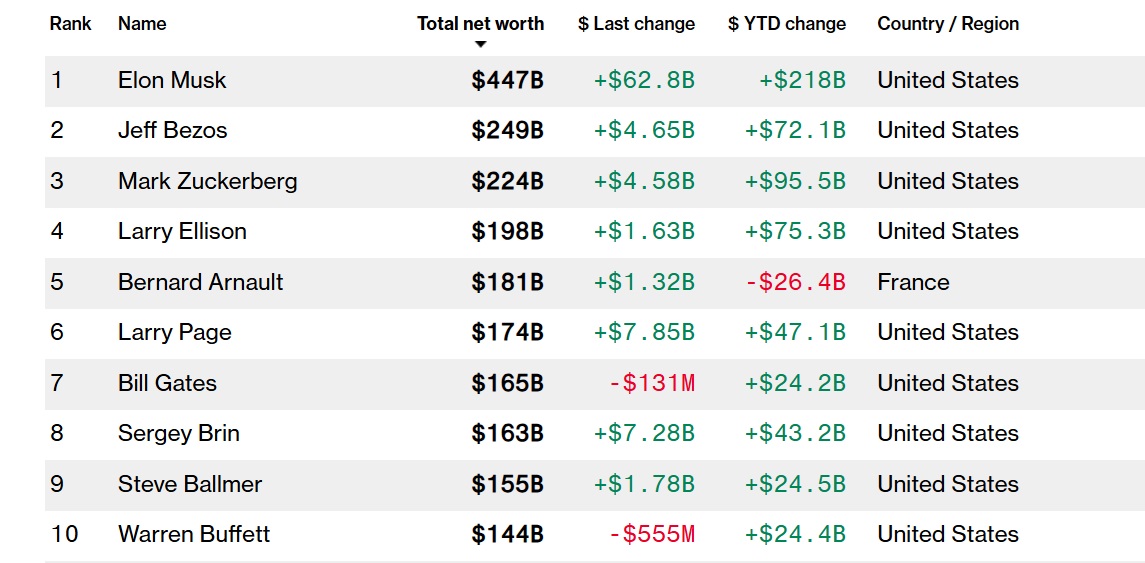Viewport: 1145px width, 563px height.
Task: Click the $ Last change column header
Action: tap(636, 23)
